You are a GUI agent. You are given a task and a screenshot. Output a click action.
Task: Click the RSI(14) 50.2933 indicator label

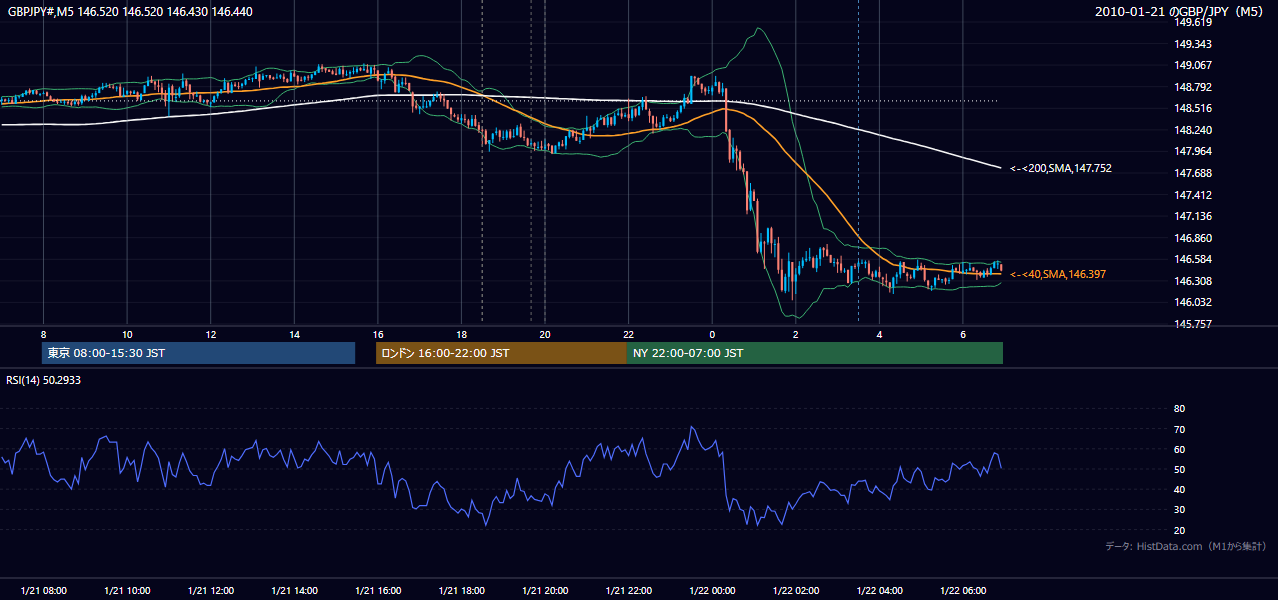tap(42, 380)
